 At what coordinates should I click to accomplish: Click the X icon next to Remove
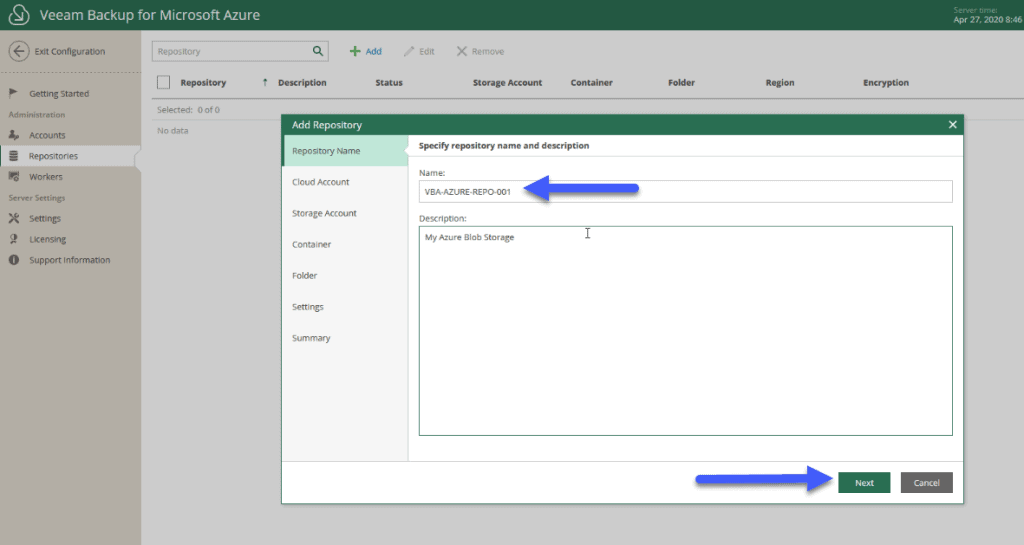462,51
